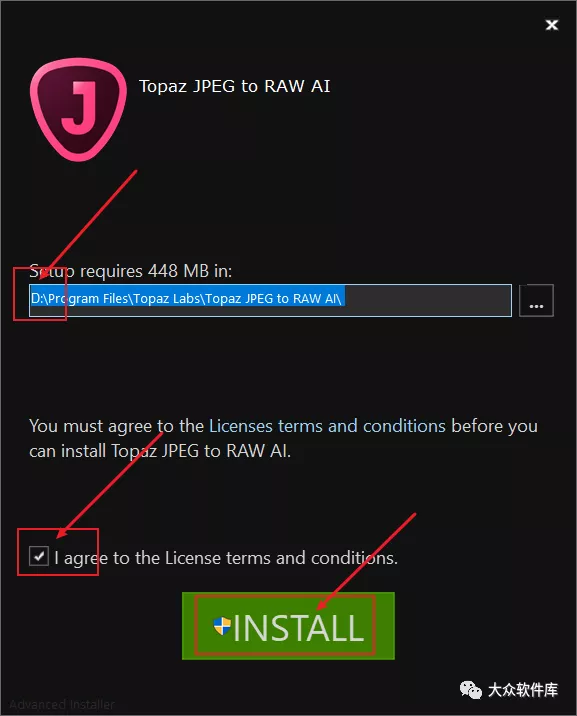Click the 'You must agree to the' text
Image resolution: width=577 pixels, height=716 pixels.
116,426
